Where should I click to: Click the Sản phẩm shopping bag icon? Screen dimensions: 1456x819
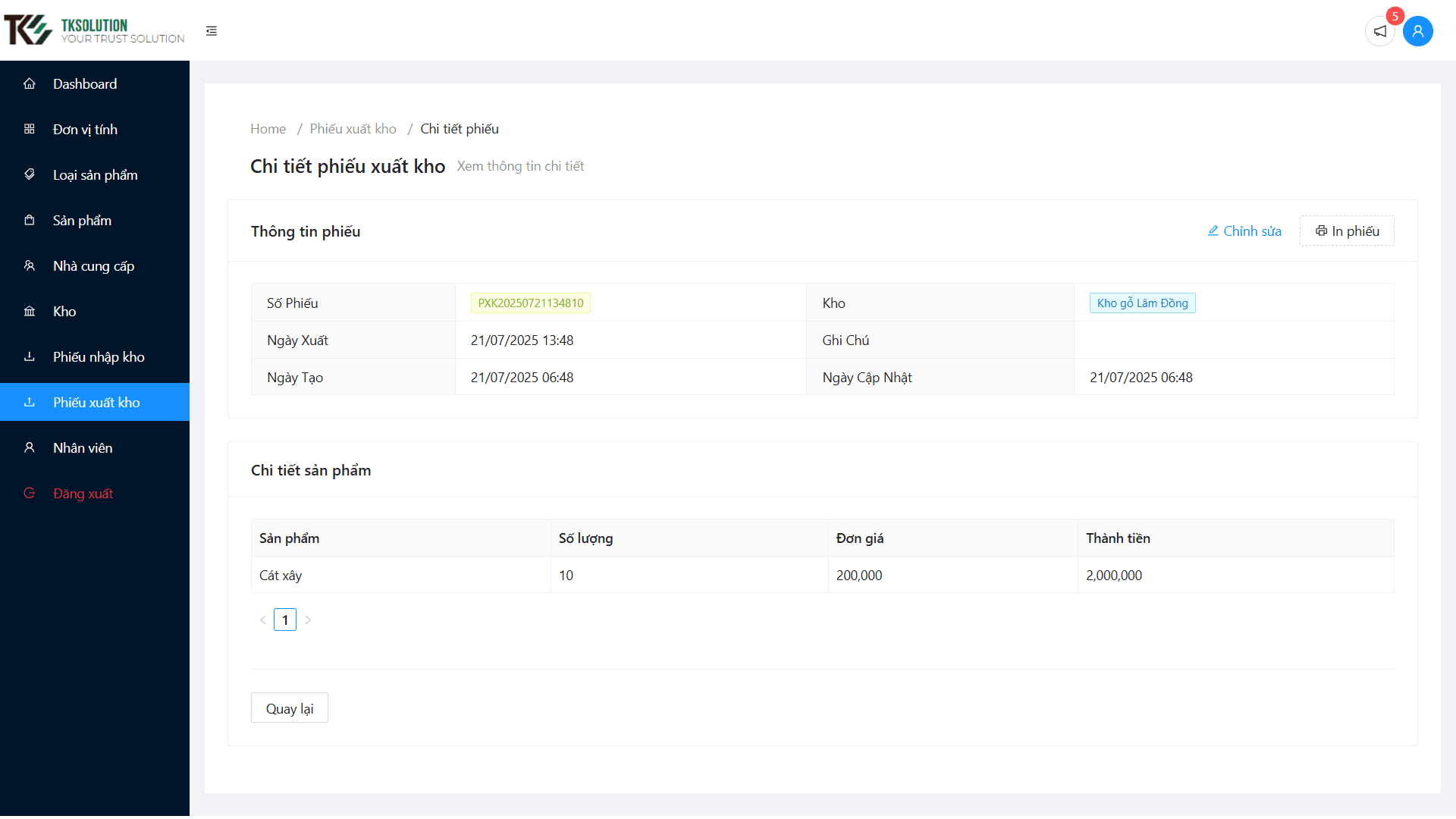point(30,220)
